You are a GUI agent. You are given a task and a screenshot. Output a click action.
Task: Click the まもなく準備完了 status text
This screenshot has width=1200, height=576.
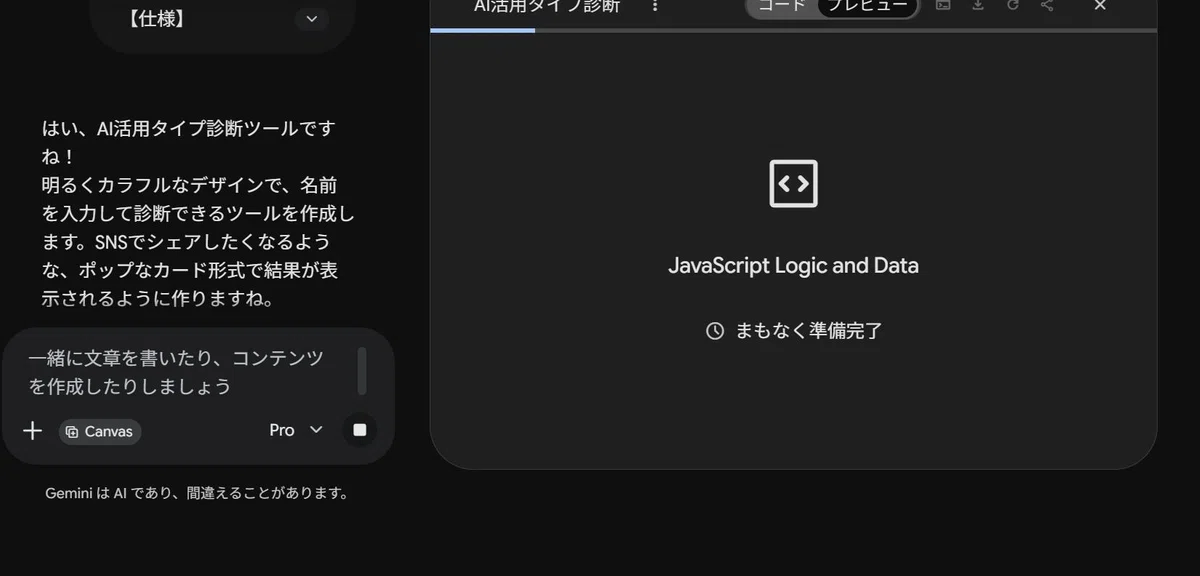point(809,331)
